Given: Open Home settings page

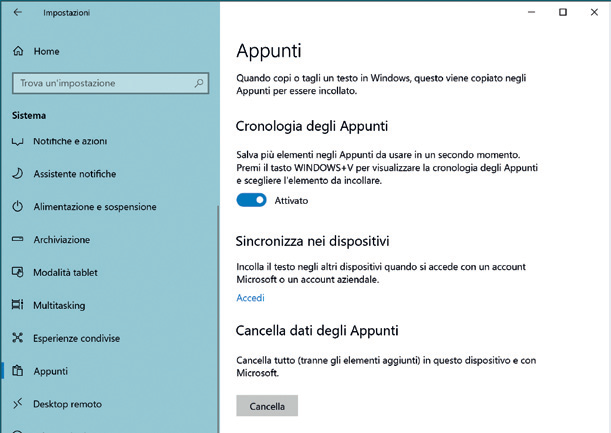Looking at the screenshot, I should [46, 51].
